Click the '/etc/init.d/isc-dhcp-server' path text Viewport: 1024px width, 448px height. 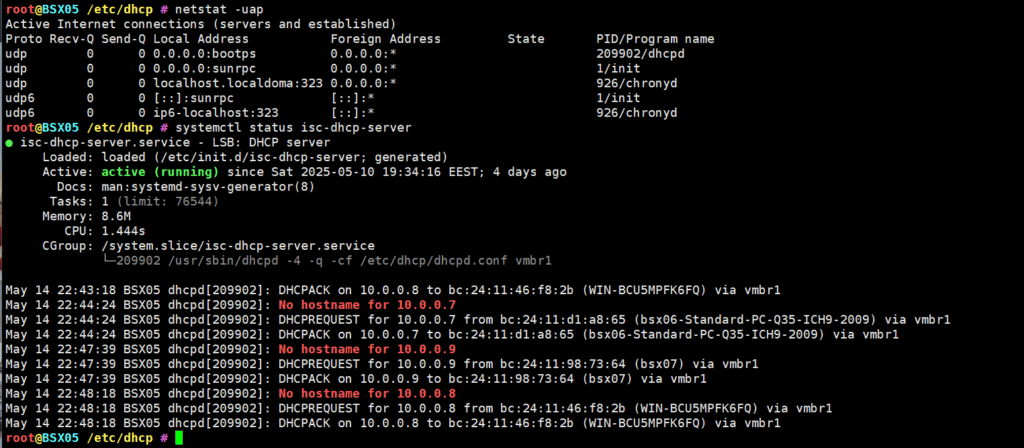point(261,157)
